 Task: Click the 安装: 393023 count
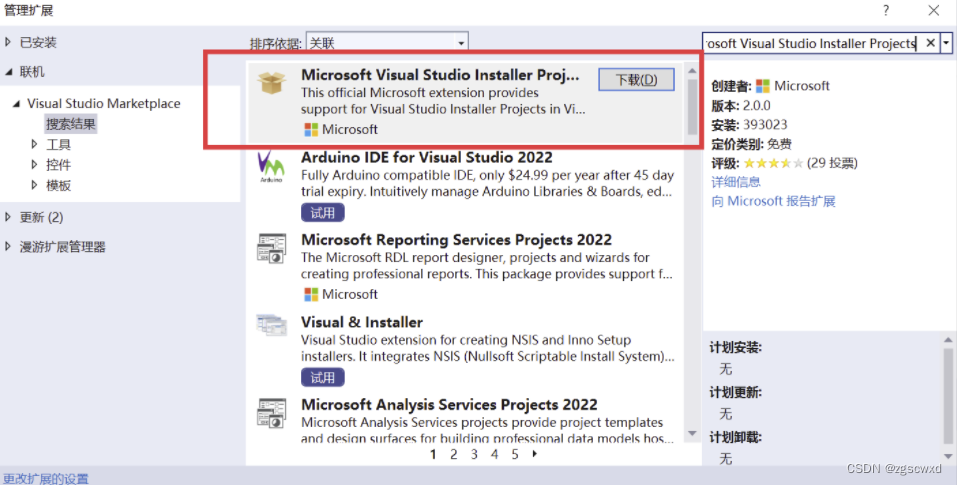pos(749,125)
